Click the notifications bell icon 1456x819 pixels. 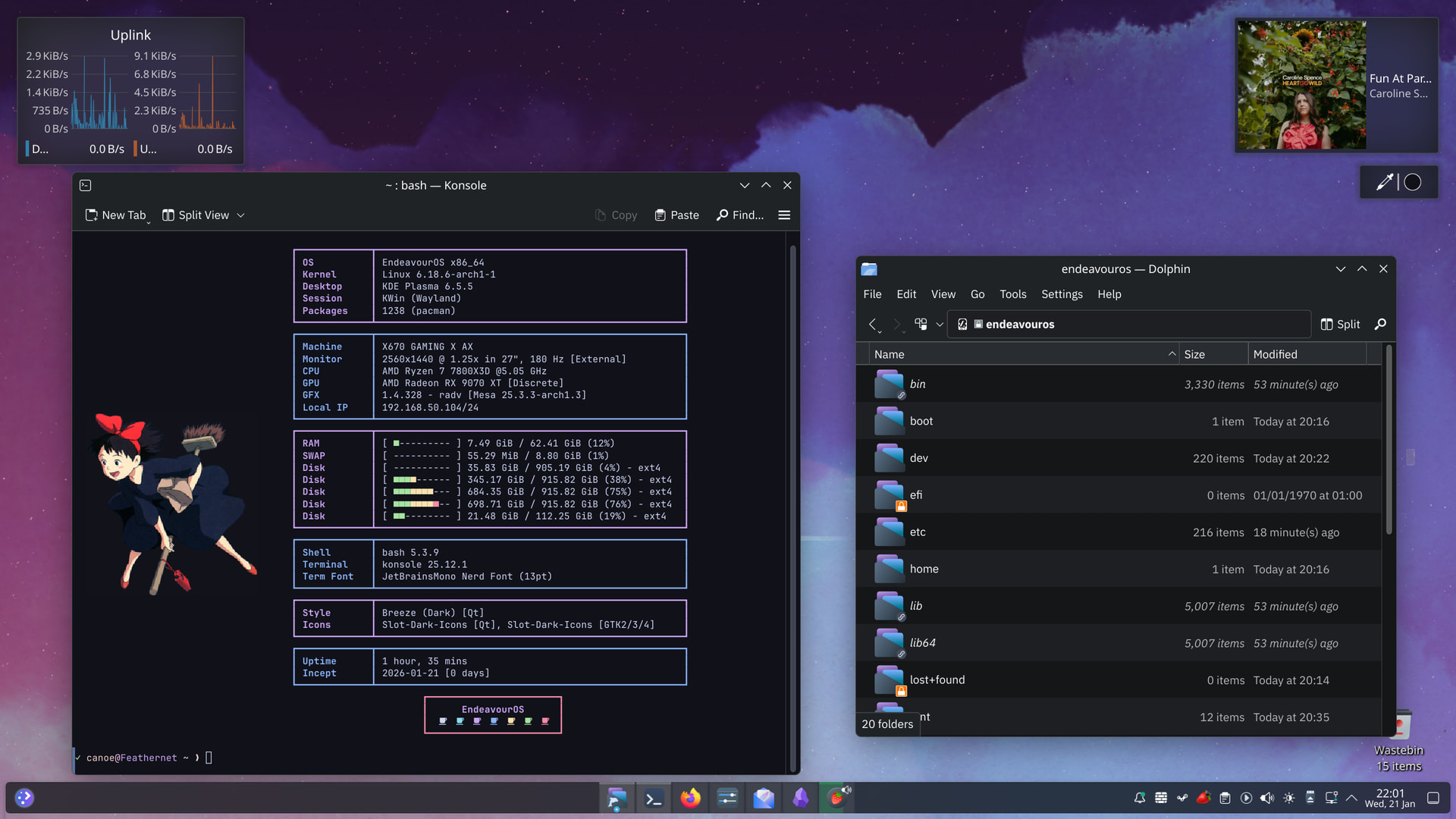click(1139, 798)
